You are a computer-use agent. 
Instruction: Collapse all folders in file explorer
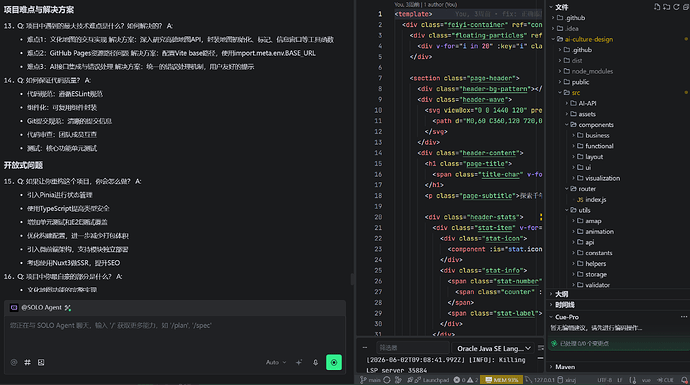click(x=686, y=7)
